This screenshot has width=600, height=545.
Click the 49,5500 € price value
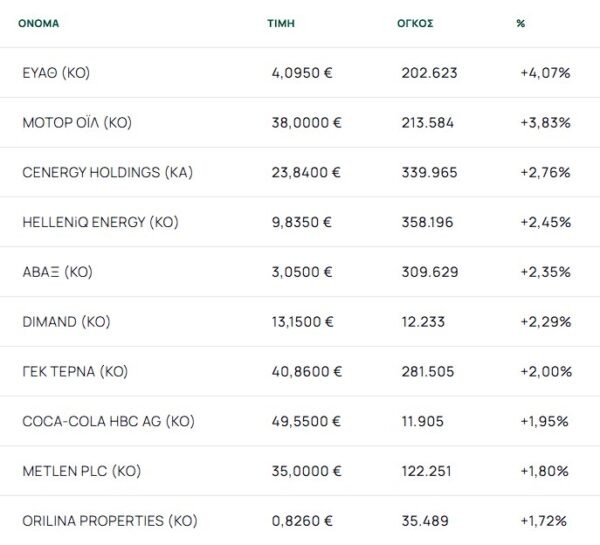[307, 421]
